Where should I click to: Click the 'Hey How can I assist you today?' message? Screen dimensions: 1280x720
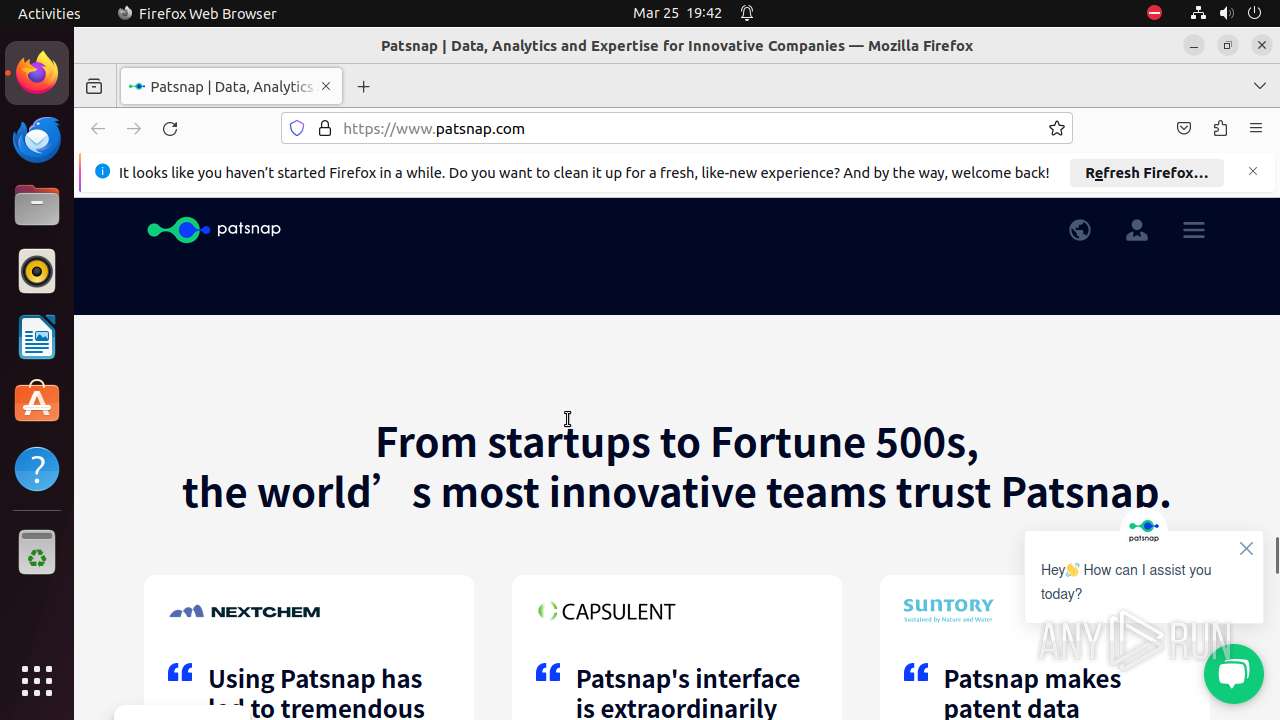pyautogui.click(x=1126, y=582)
